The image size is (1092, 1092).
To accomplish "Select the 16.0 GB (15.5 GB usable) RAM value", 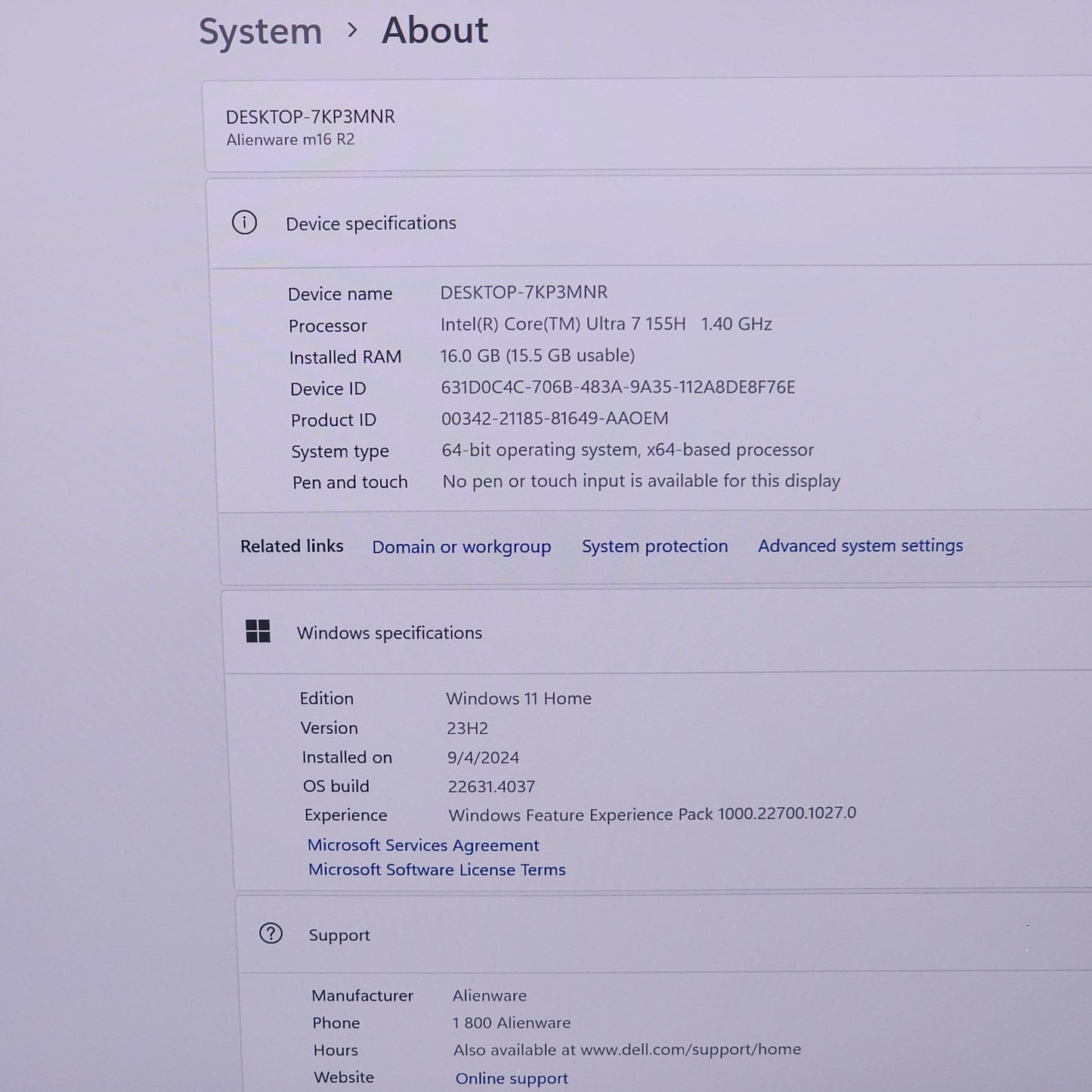I will click(537, 355).
